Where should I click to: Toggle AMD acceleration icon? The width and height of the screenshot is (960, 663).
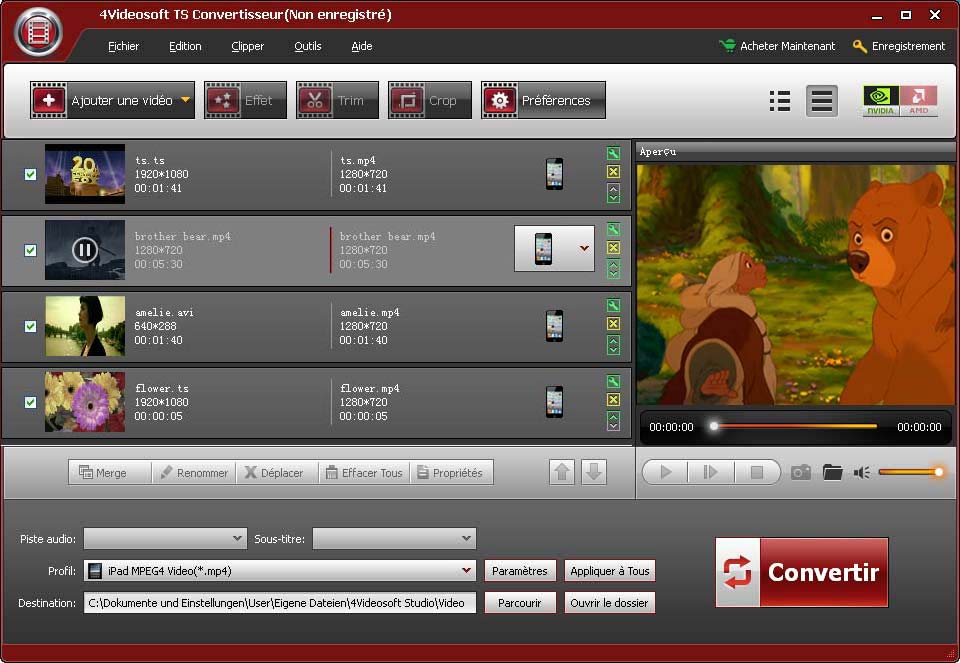918,100
